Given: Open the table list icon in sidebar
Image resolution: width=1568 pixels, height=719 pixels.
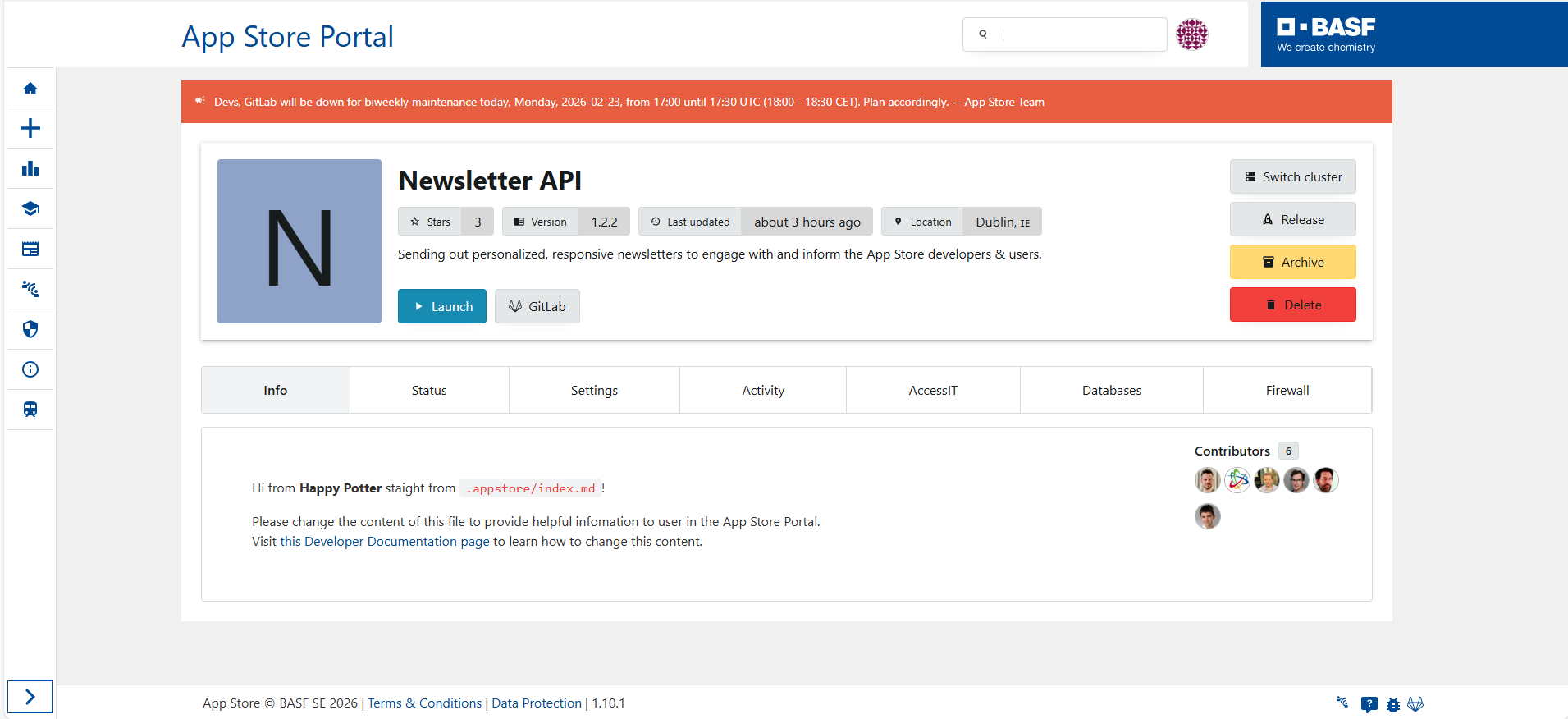Looking at the screenshot, I should 30,249.
